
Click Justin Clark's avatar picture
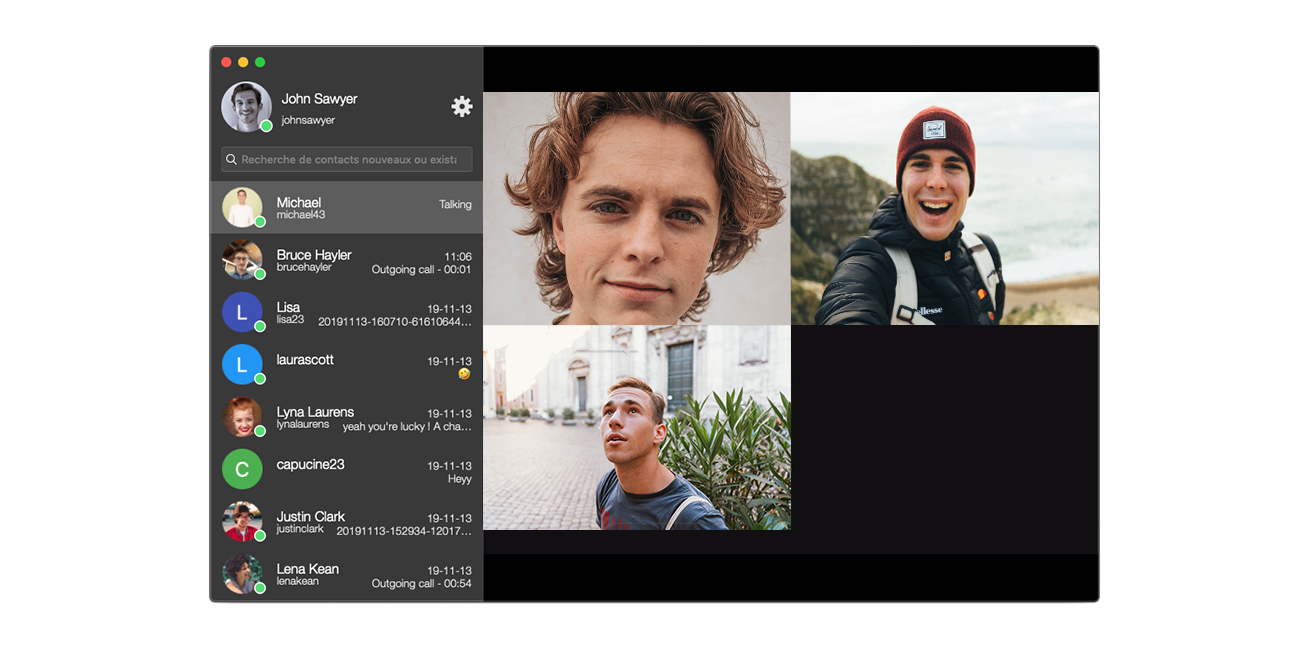coord(242,521)
